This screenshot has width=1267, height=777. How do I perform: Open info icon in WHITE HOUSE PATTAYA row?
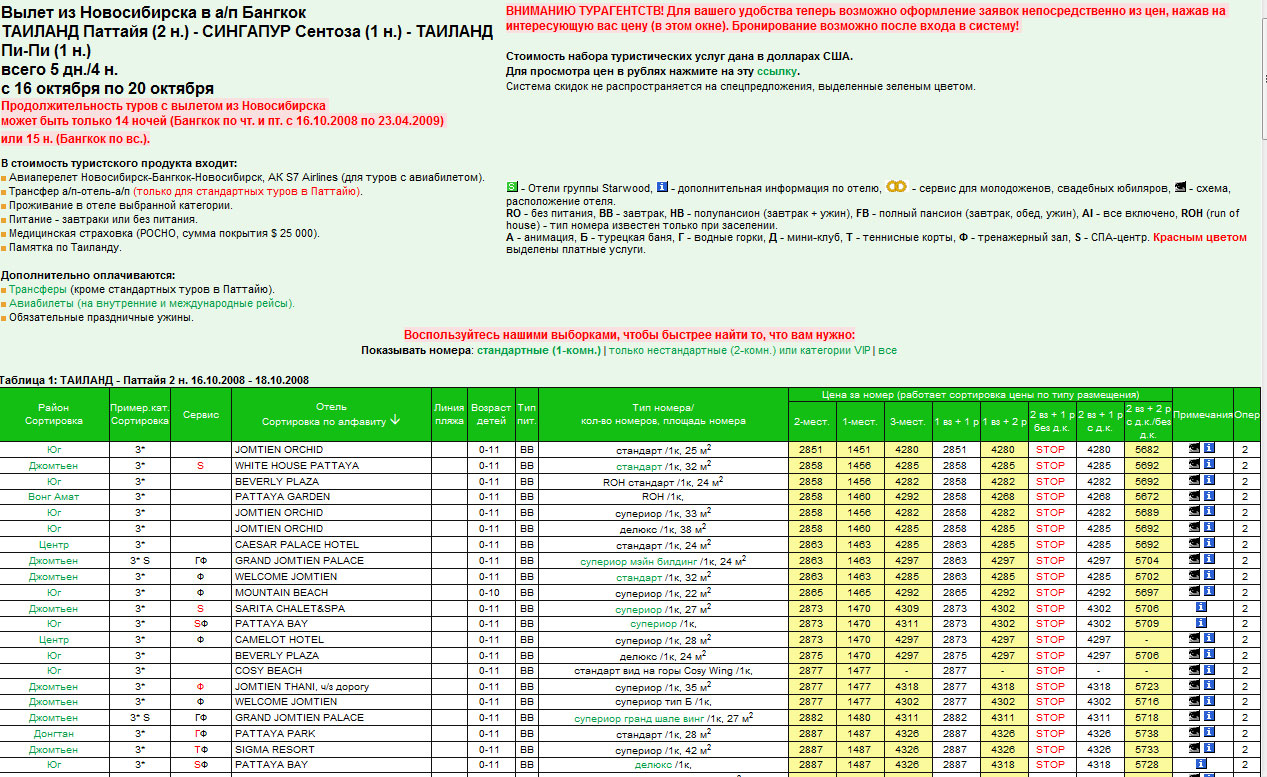[1208, 465]
